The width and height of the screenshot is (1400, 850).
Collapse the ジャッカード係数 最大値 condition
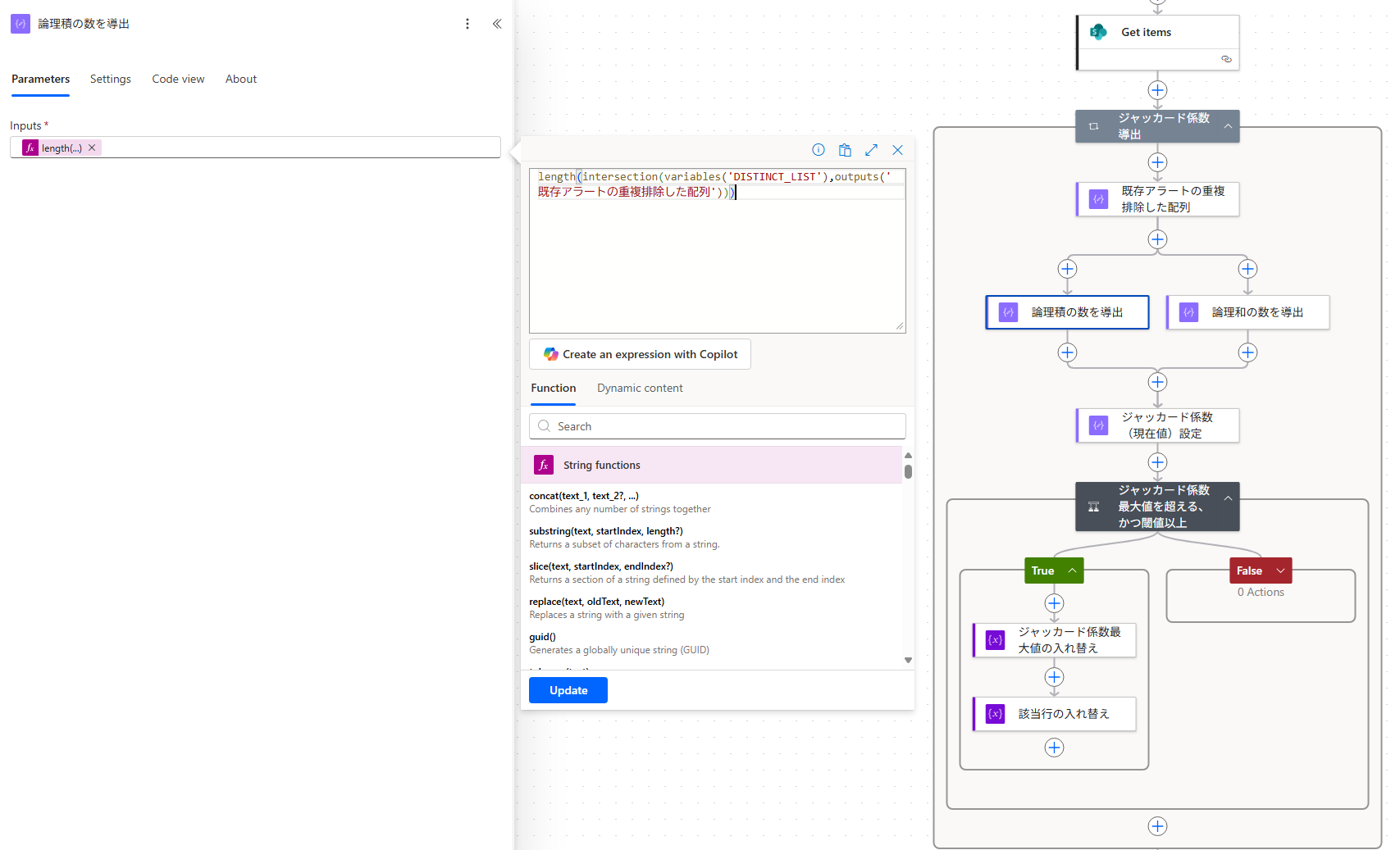pos(1228,498)
